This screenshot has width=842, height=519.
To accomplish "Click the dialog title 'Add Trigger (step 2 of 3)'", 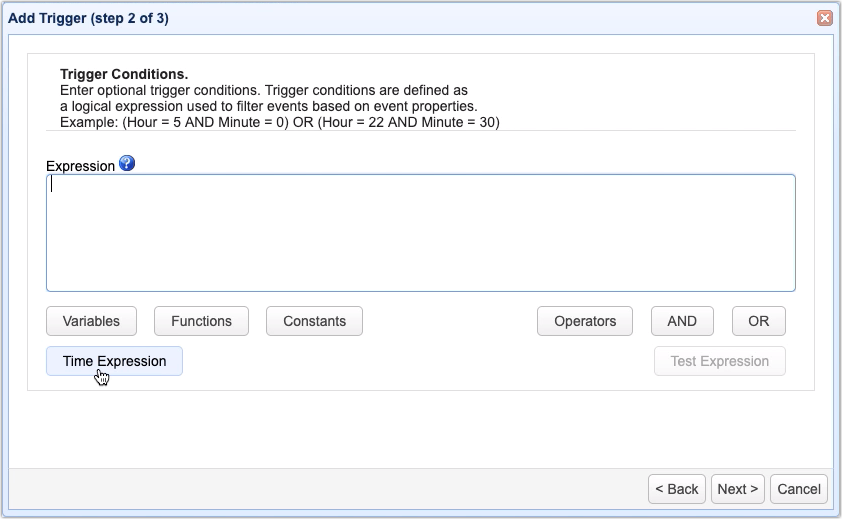I will pos(90,17).
